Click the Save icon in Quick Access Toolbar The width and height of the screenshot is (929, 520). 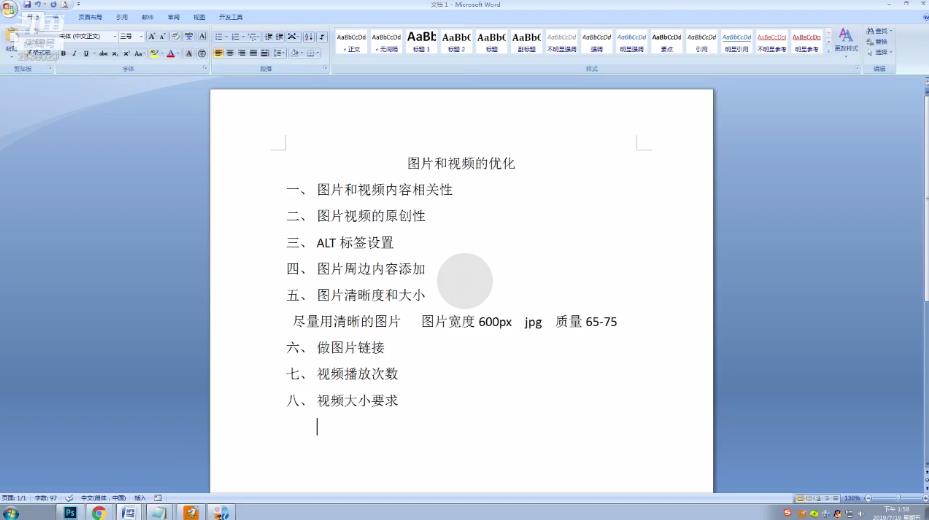pyautogui.click(x=27, y=5)
